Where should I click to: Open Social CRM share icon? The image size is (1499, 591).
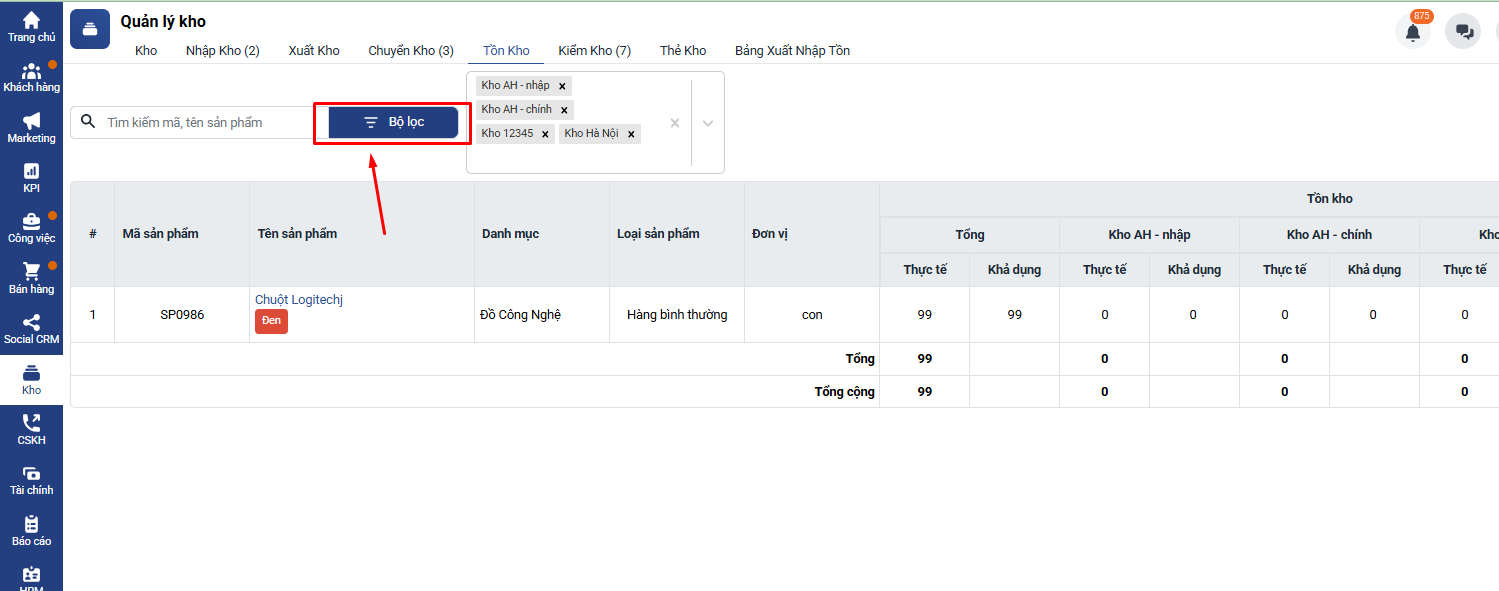31,323
